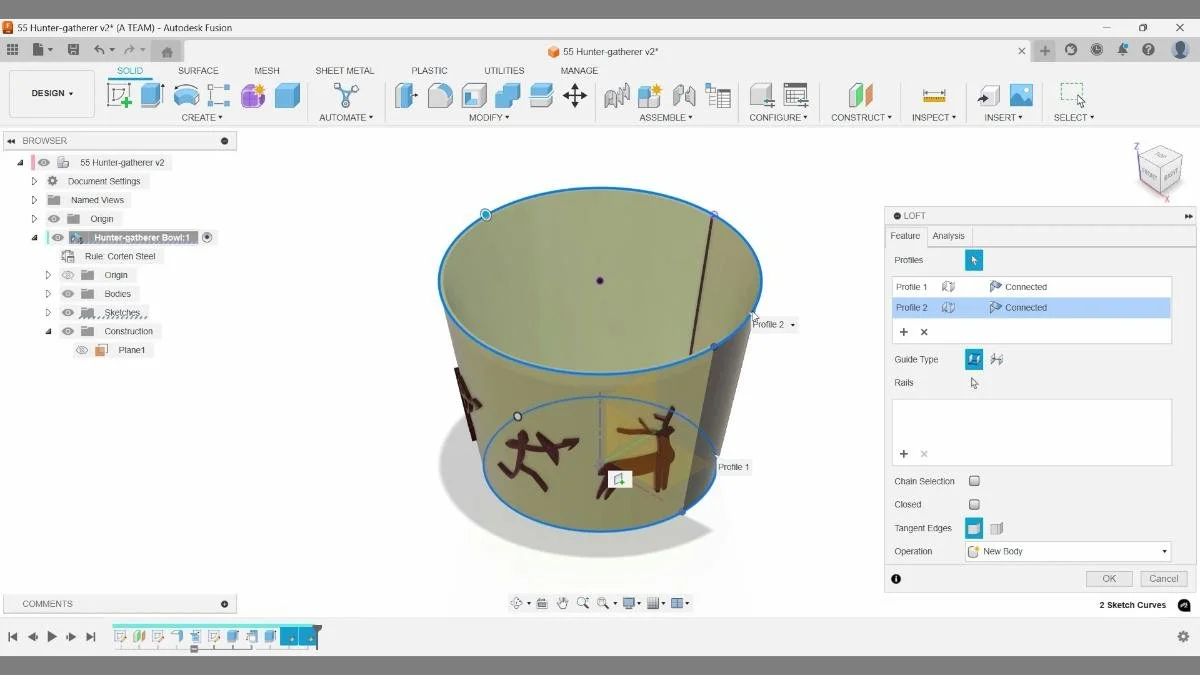This screenshot has height=675, width=1200.
Task: Expand the Sketches folder in the browser
Action: pos(48,312)
